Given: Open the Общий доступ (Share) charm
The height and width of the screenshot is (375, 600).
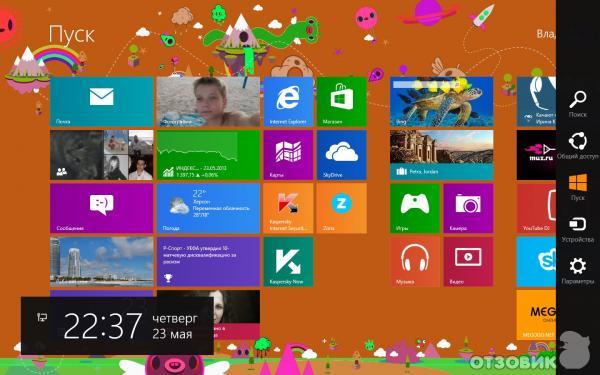Looking at the screenshot, I should click(x=578, y=145).
